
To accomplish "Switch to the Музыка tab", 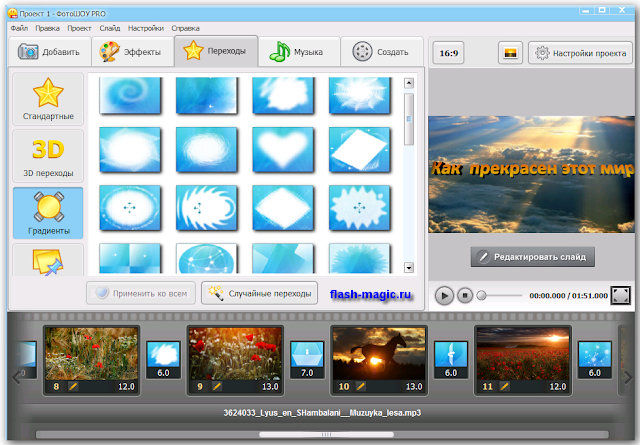I will point(299,52).
